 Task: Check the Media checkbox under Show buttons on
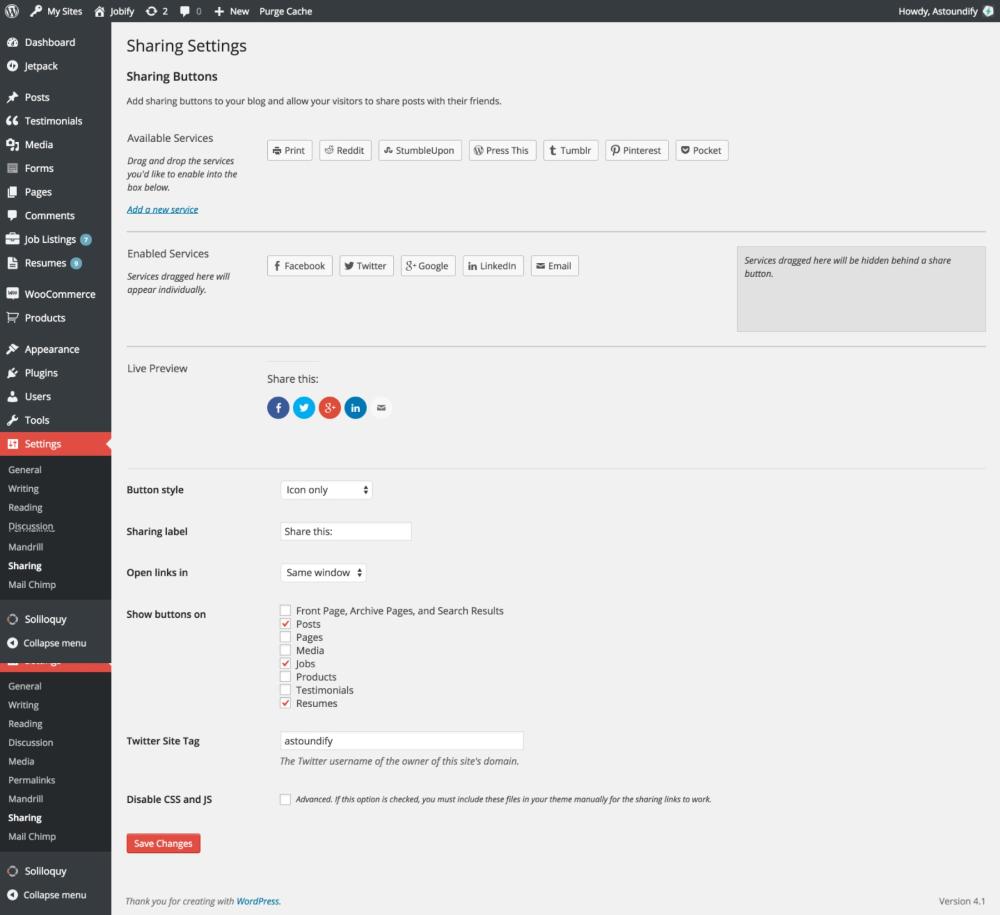(x=285, y=650)
